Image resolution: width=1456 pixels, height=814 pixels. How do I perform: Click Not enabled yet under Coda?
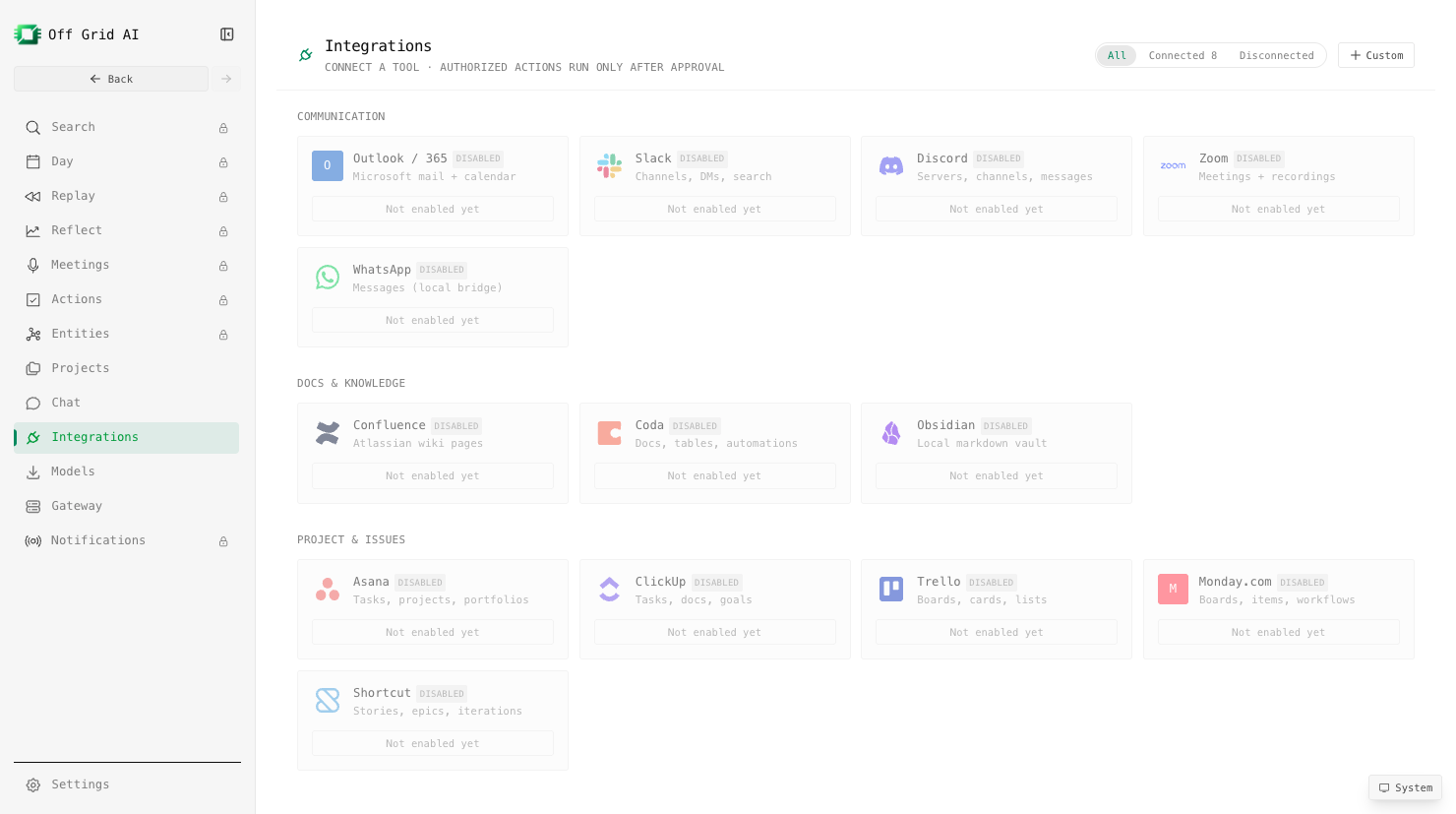[715, 475]
